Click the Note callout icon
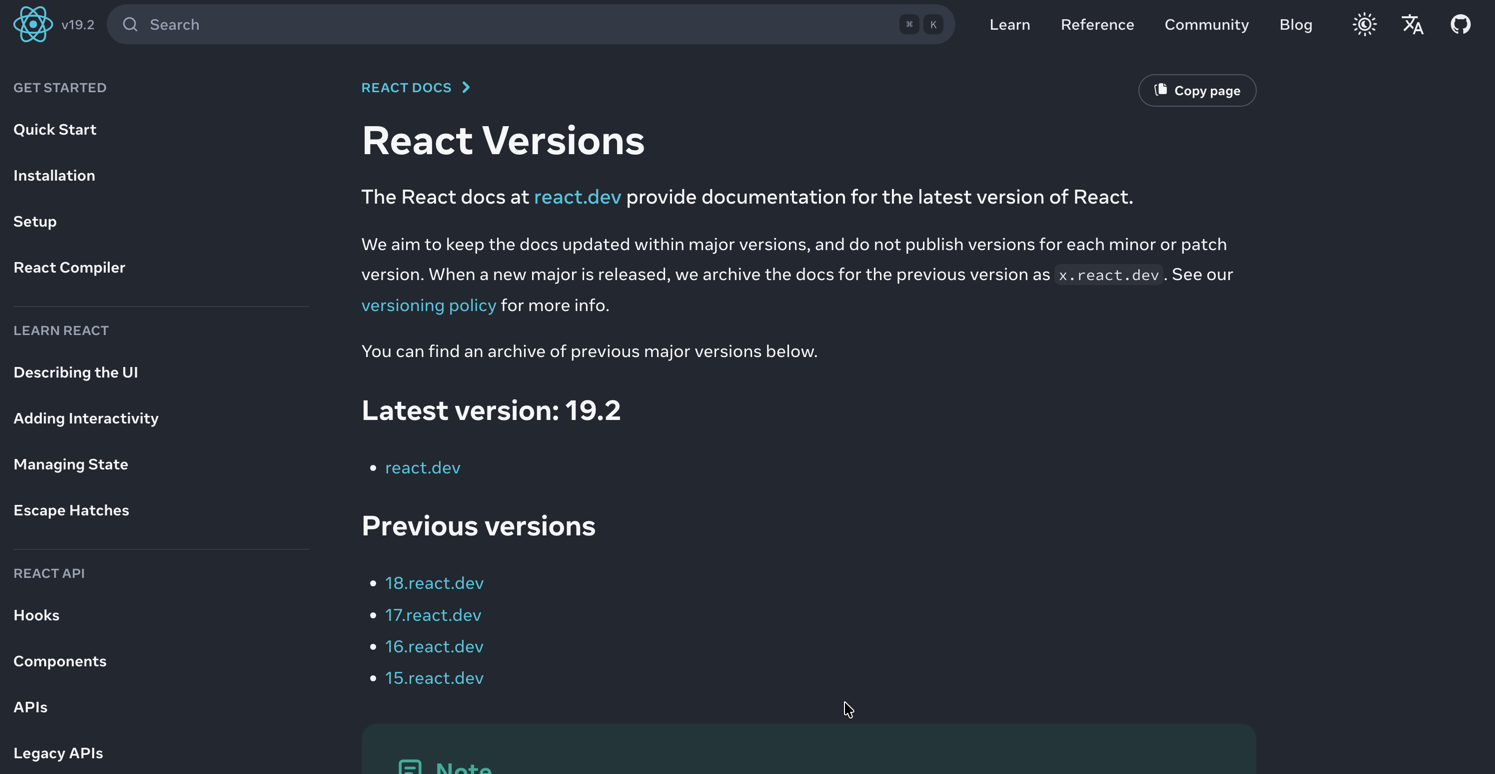This screenshot has width=1495, height=774. (x=410, y=767)
